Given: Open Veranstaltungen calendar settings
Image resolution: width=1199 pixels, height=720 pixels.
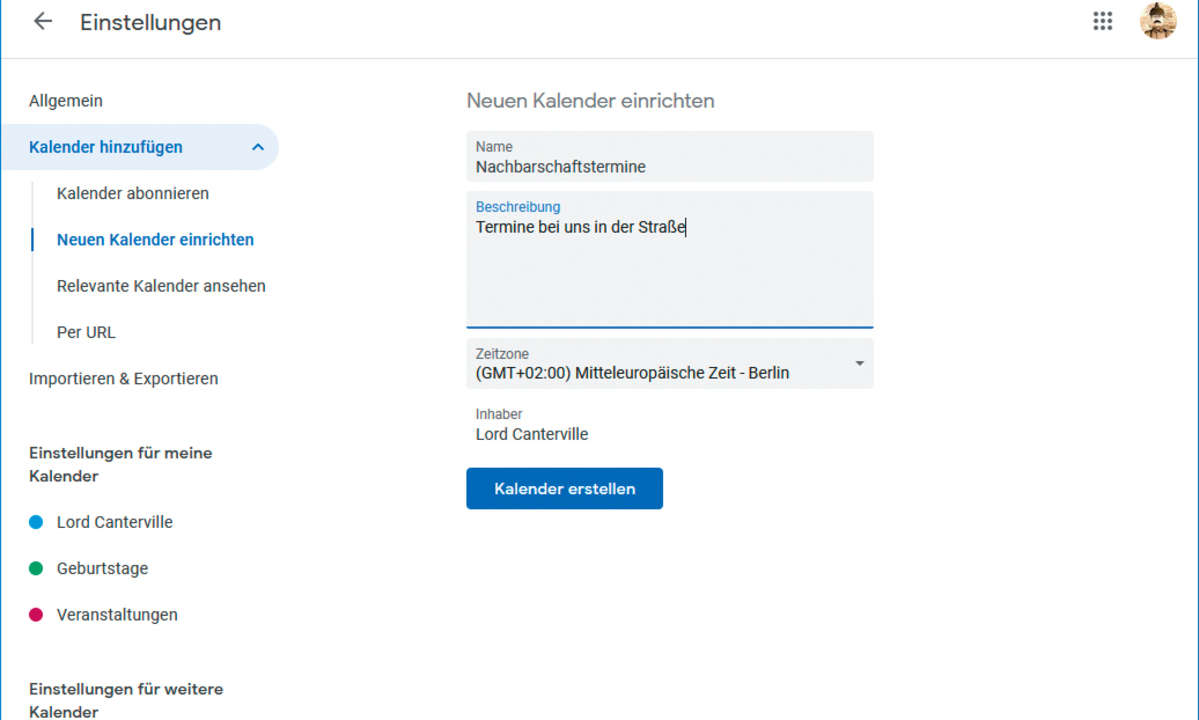Looking at the screenshot, I should 117,615.
